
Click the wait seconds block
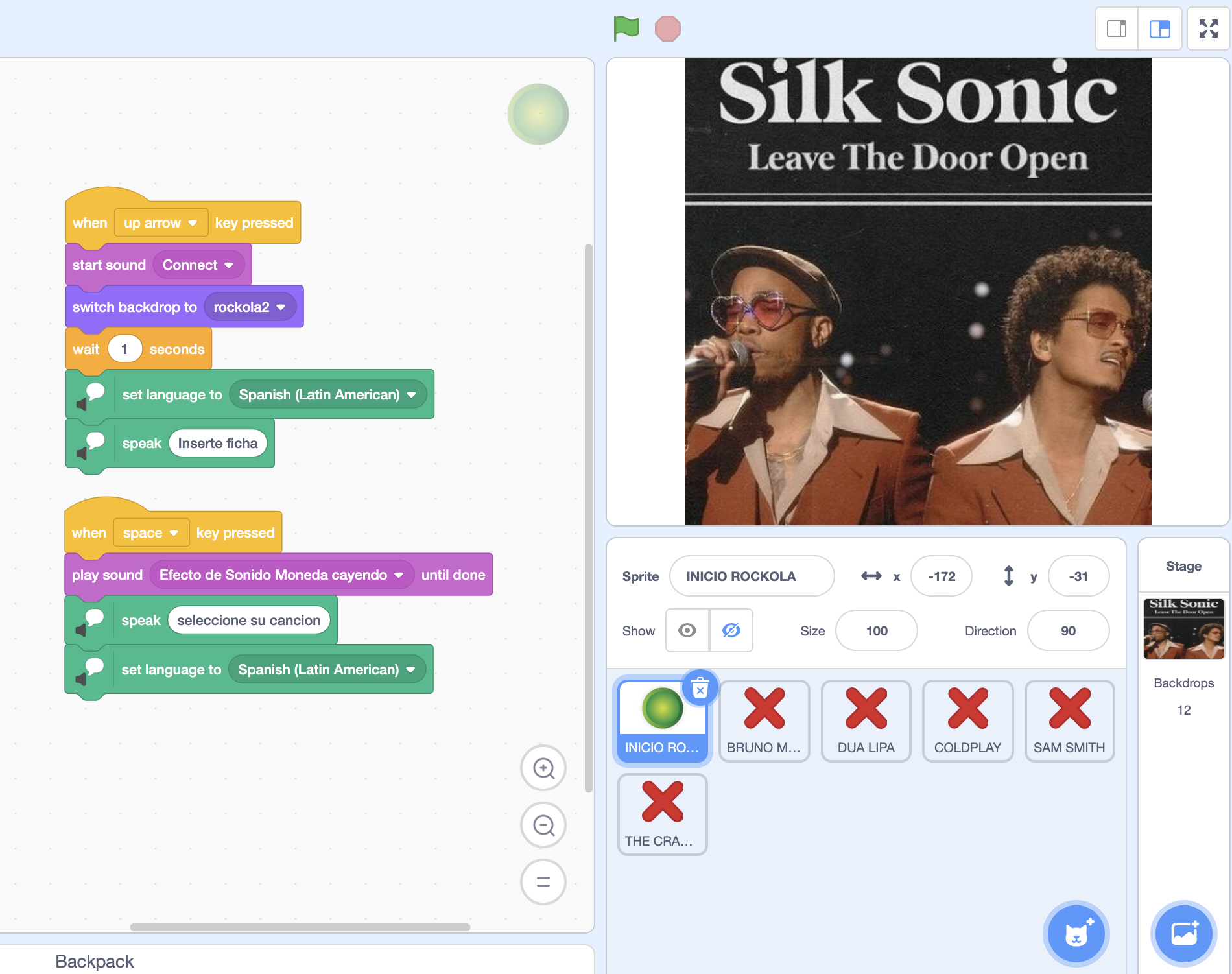(177, 350)
